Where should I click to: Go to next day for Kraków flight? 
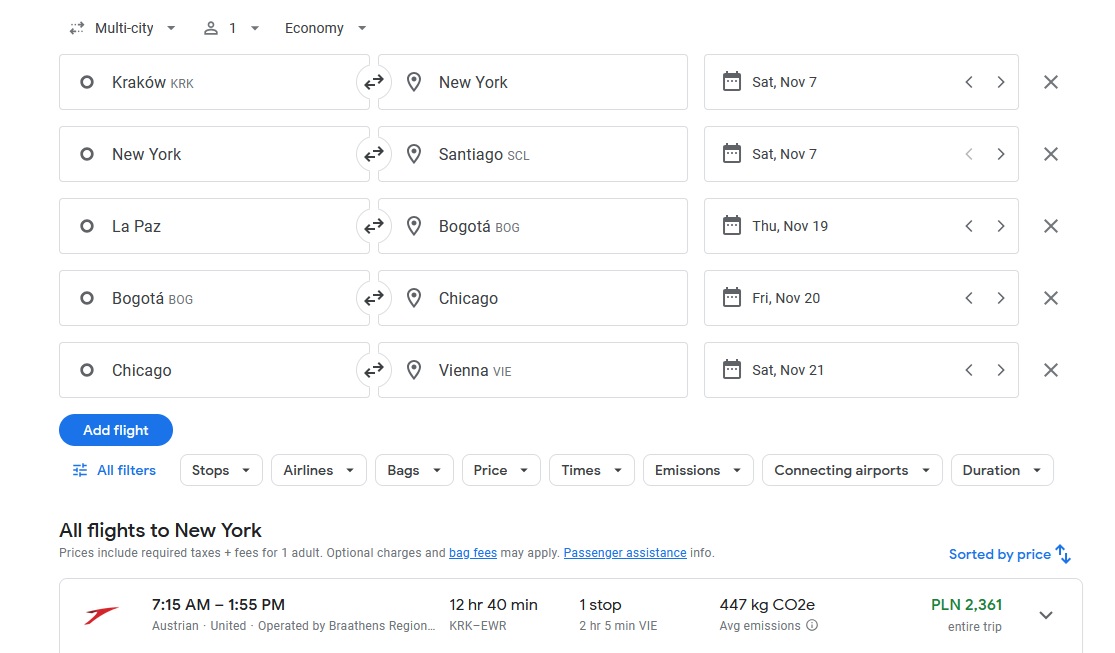1001,83
